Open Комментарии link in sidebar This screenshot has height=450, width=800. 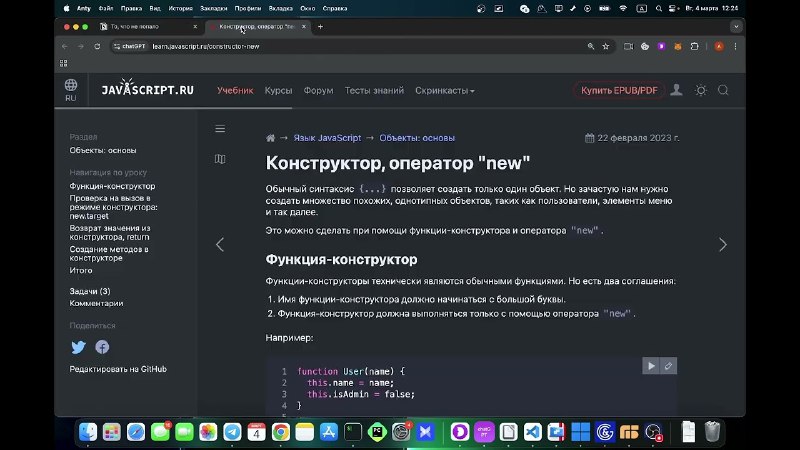point(96,303)
